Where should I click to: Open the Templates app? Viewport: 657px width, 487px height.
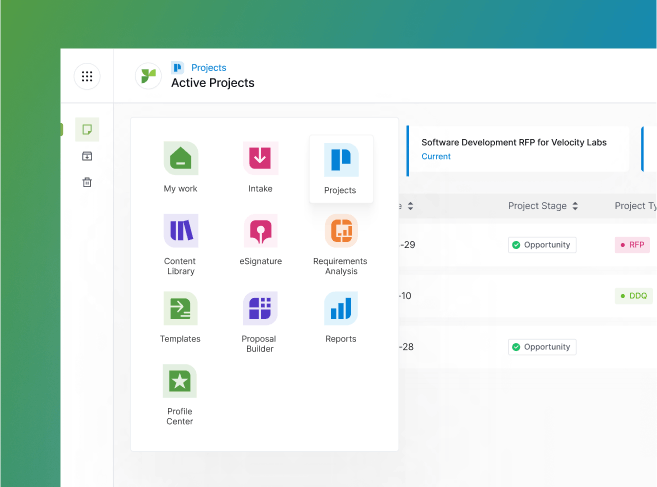(180, 317)
